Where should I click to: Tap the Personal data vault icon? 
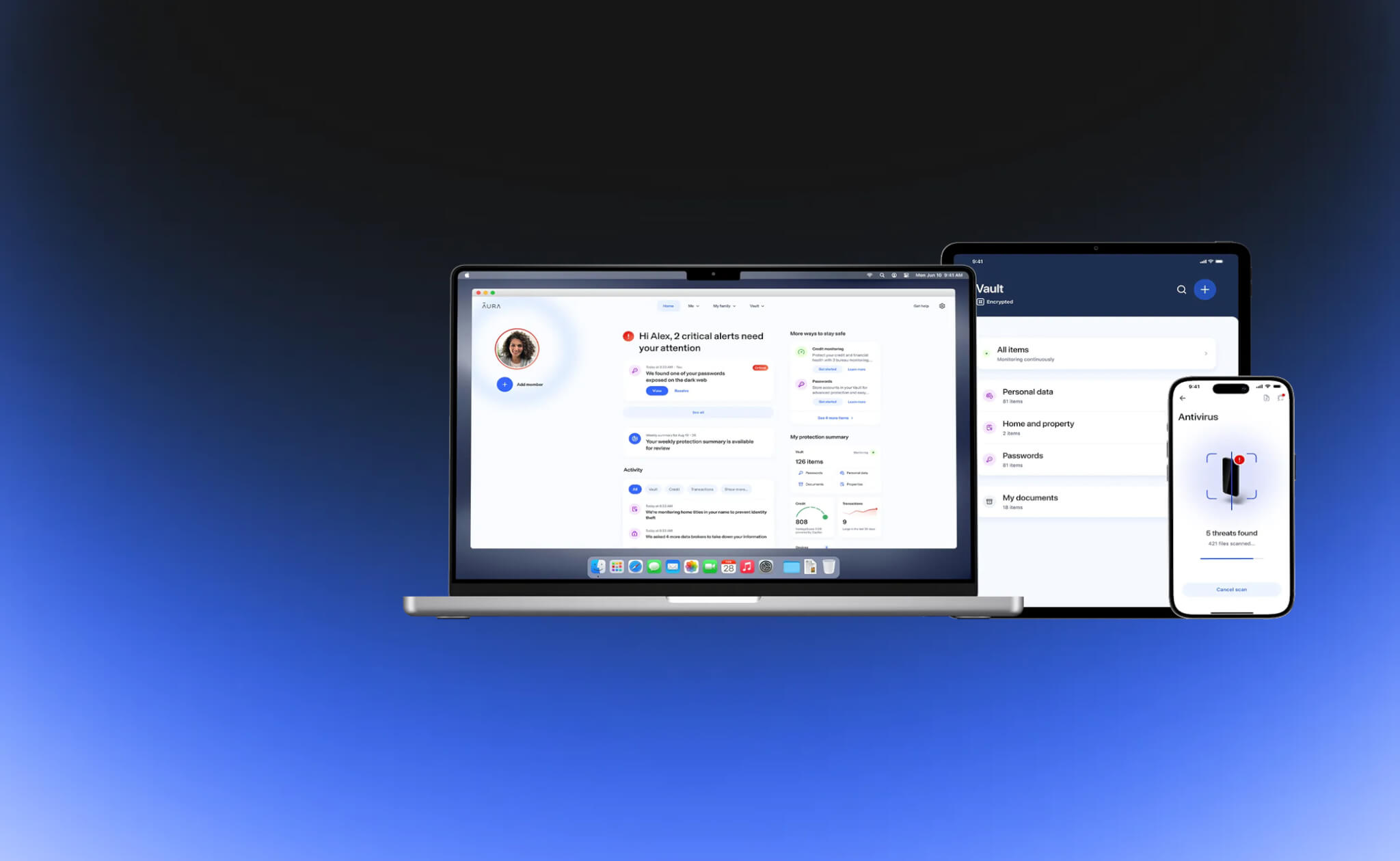[x=989, y=396]
